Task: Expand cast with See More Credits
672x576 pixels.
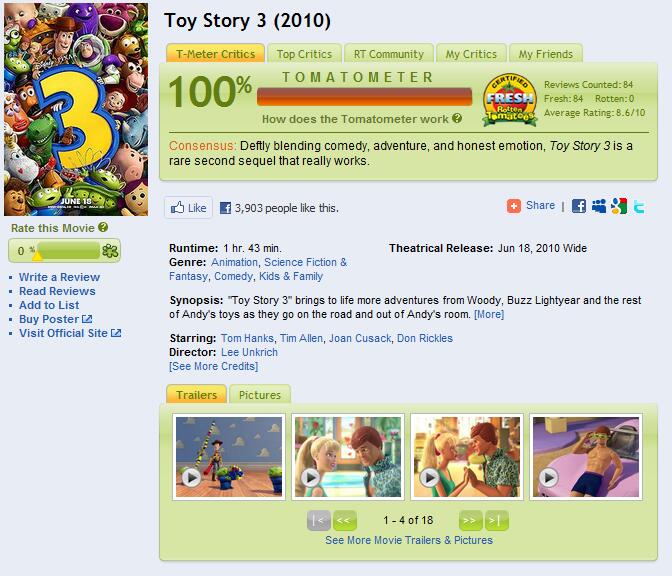Action: pyautogui.click(x=213, y=366)
